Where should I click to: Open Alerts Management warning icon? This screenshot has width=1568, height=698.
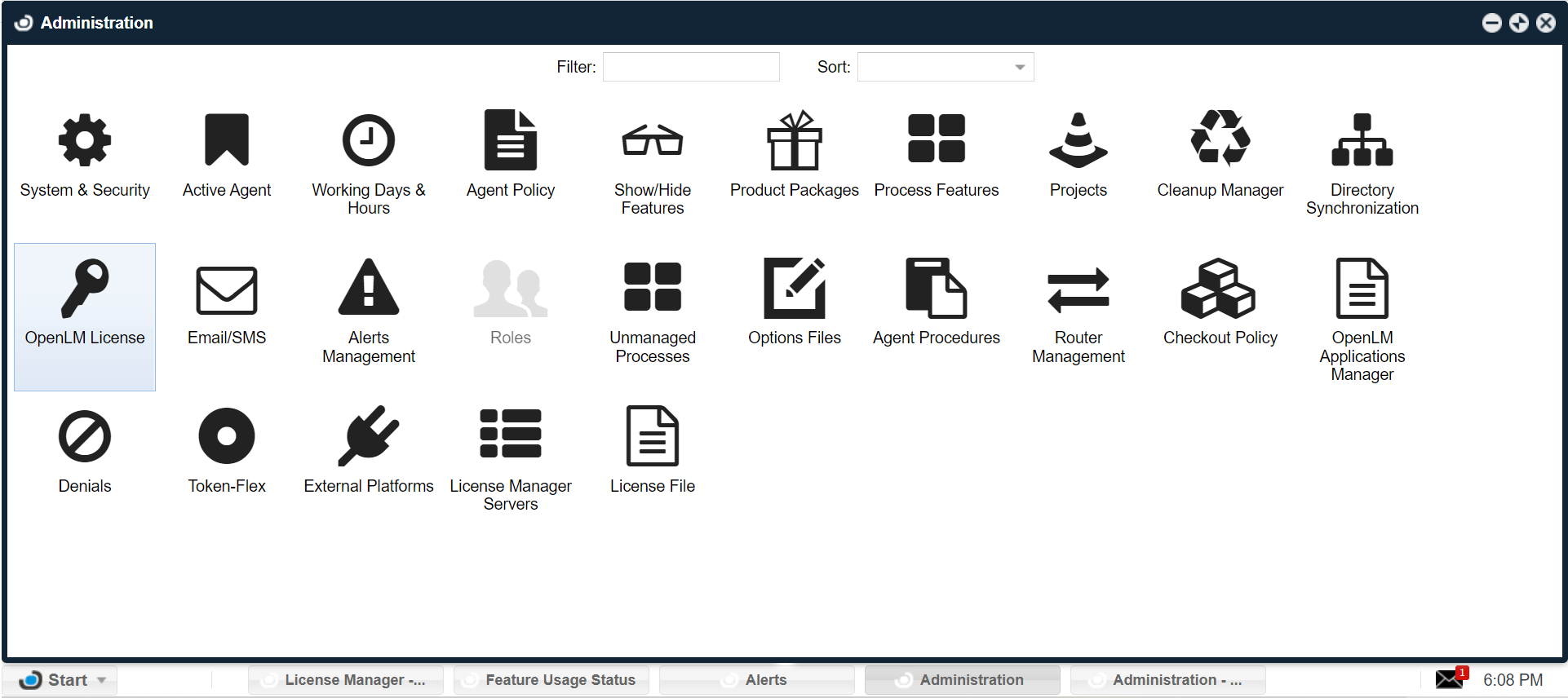click(368, 289)
